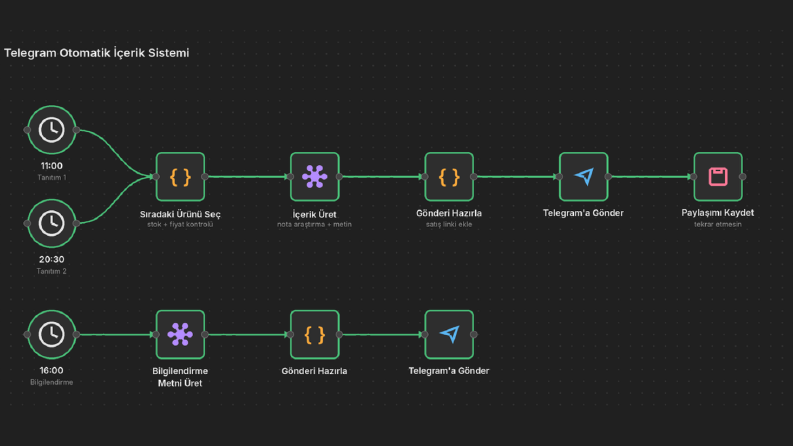Click the Sıradaki Ürünü Seç label text
This screenshot has height=446, width=793.
[x=180, y=214]
